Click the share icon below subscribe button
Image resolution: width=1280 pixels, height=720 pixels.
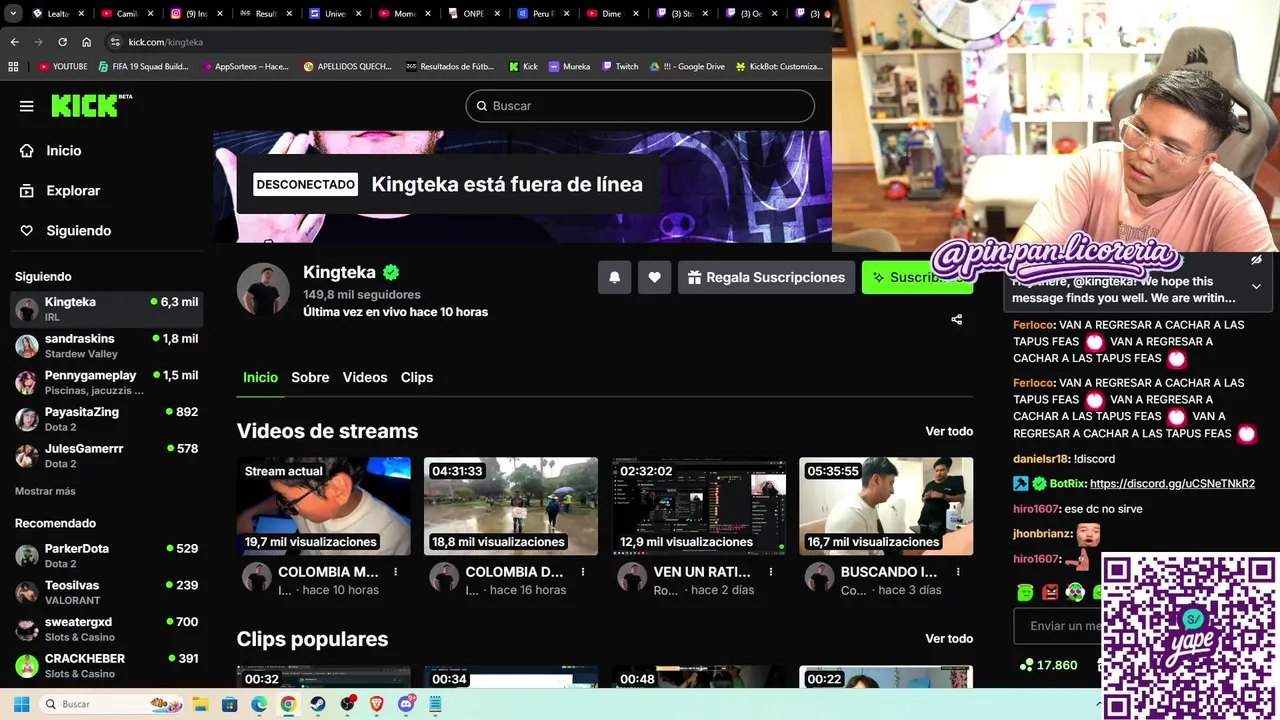point(956,319)
